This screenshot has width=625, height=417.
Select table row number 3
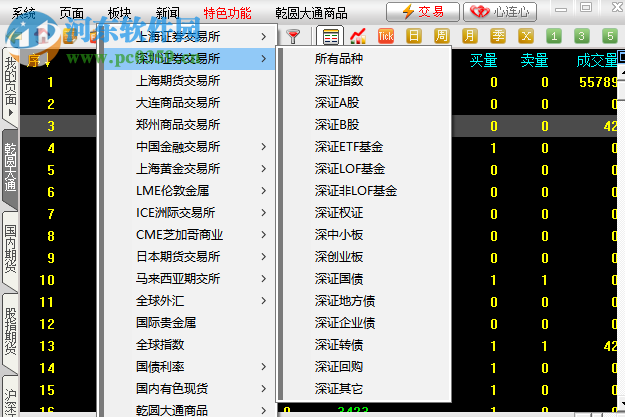click(51, 126)
